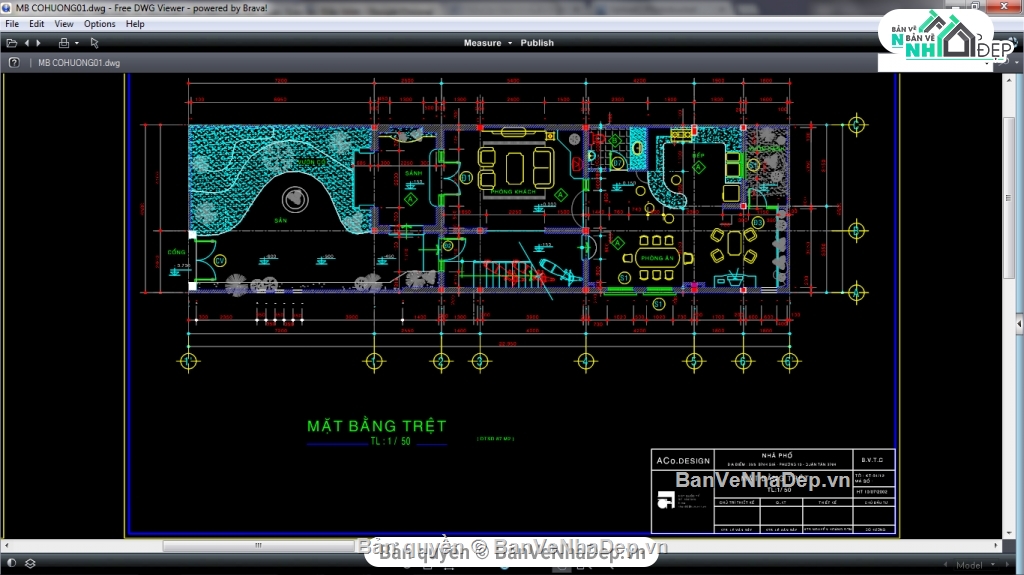The height and width of the screenshot is (575, 1024).
Task: Open the Model layout selector
Action: tap(974, 565)
